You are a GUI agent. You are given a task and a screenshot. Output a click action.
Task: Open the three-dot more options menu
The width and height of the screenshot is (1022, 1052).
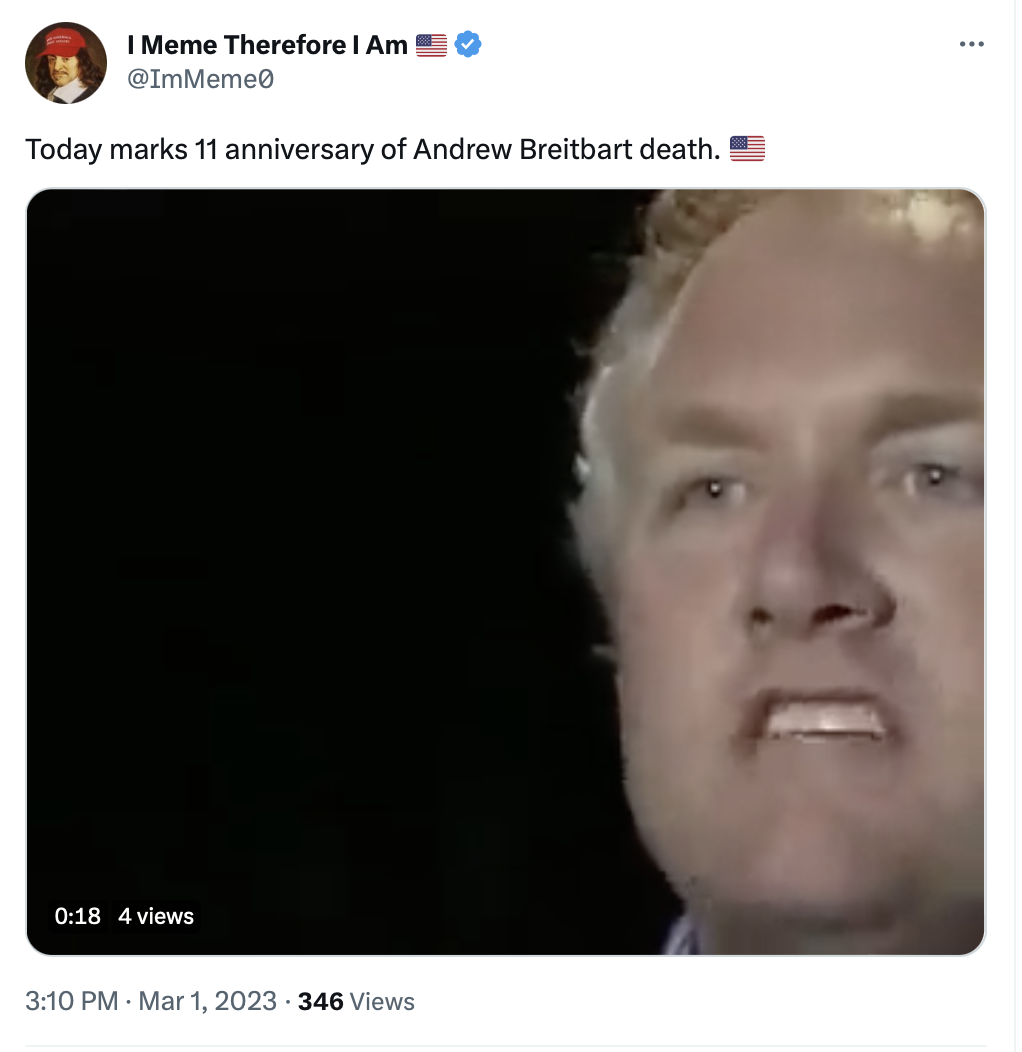click(x=971, y=44)
